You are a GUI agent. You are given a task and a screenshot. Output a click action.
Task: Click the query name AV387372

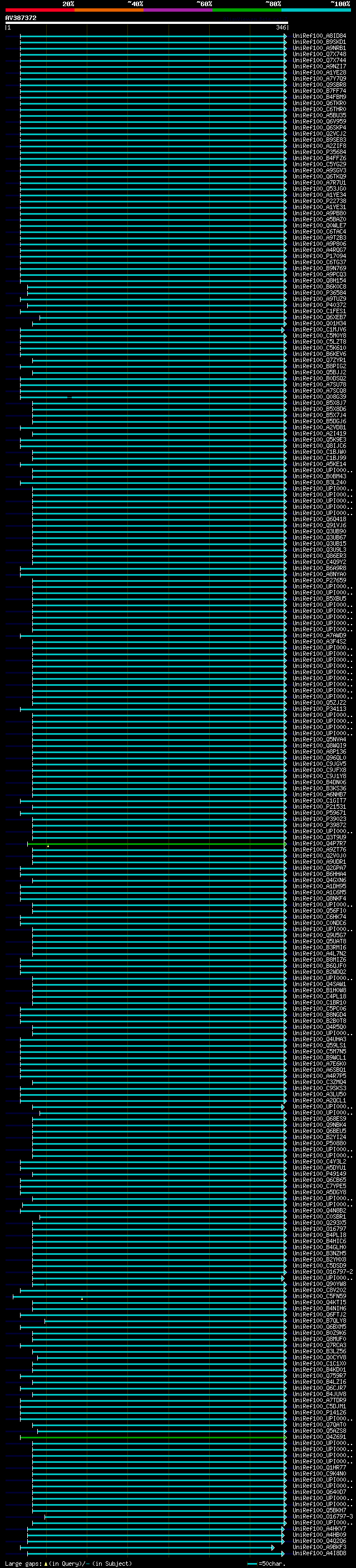point(21,18)
